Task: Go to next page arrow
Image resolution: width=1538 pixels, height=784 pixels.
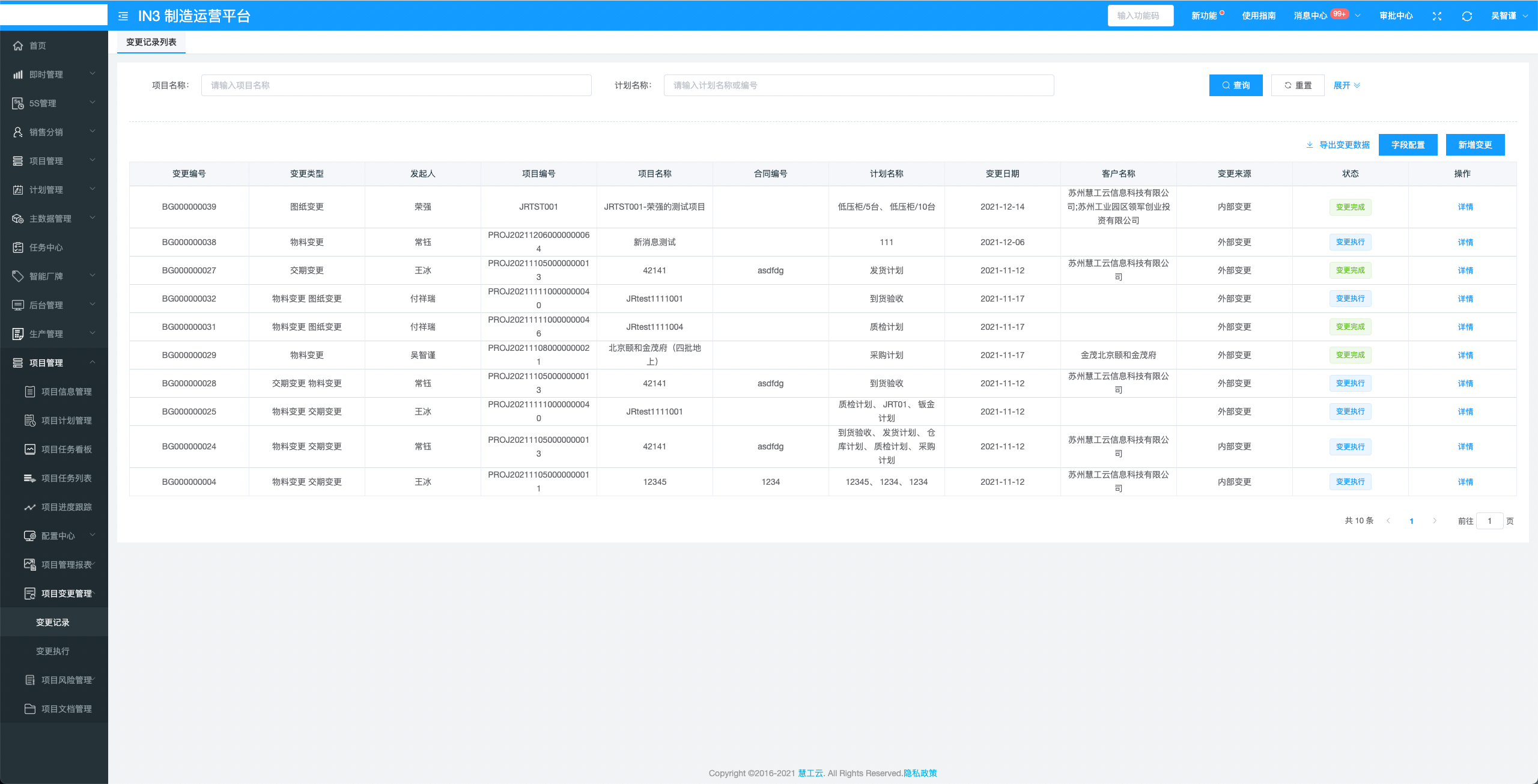Action: pyautogui.click(x=1435, y=521)
